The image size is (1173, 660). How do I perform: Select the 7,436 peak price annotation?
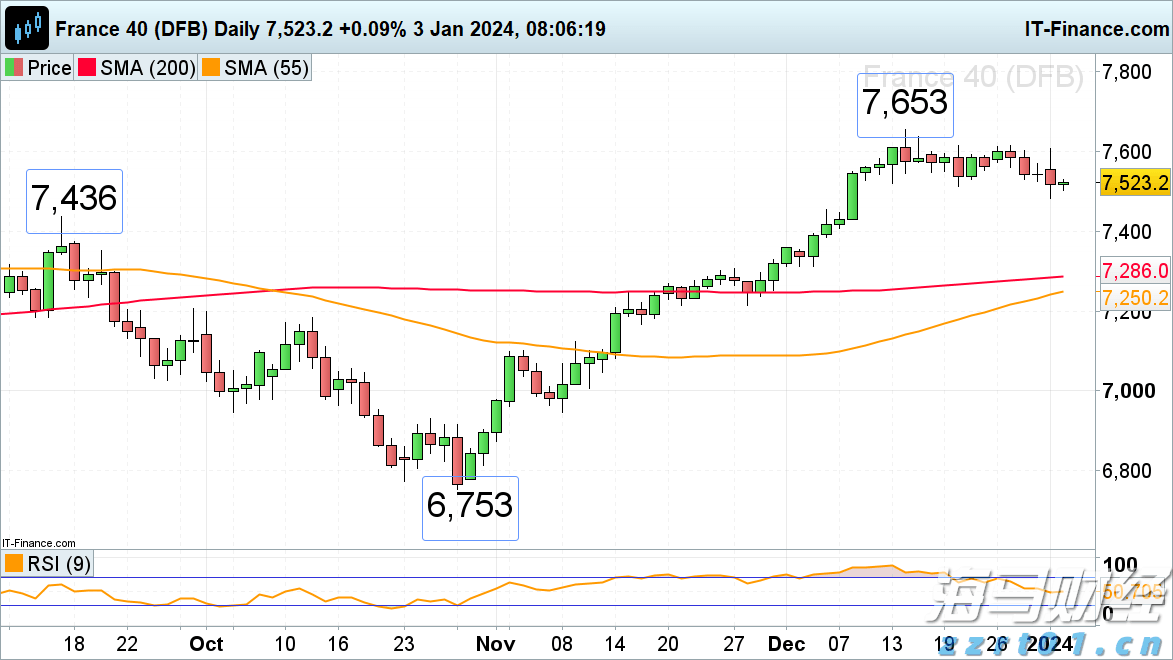pos(74,200)
